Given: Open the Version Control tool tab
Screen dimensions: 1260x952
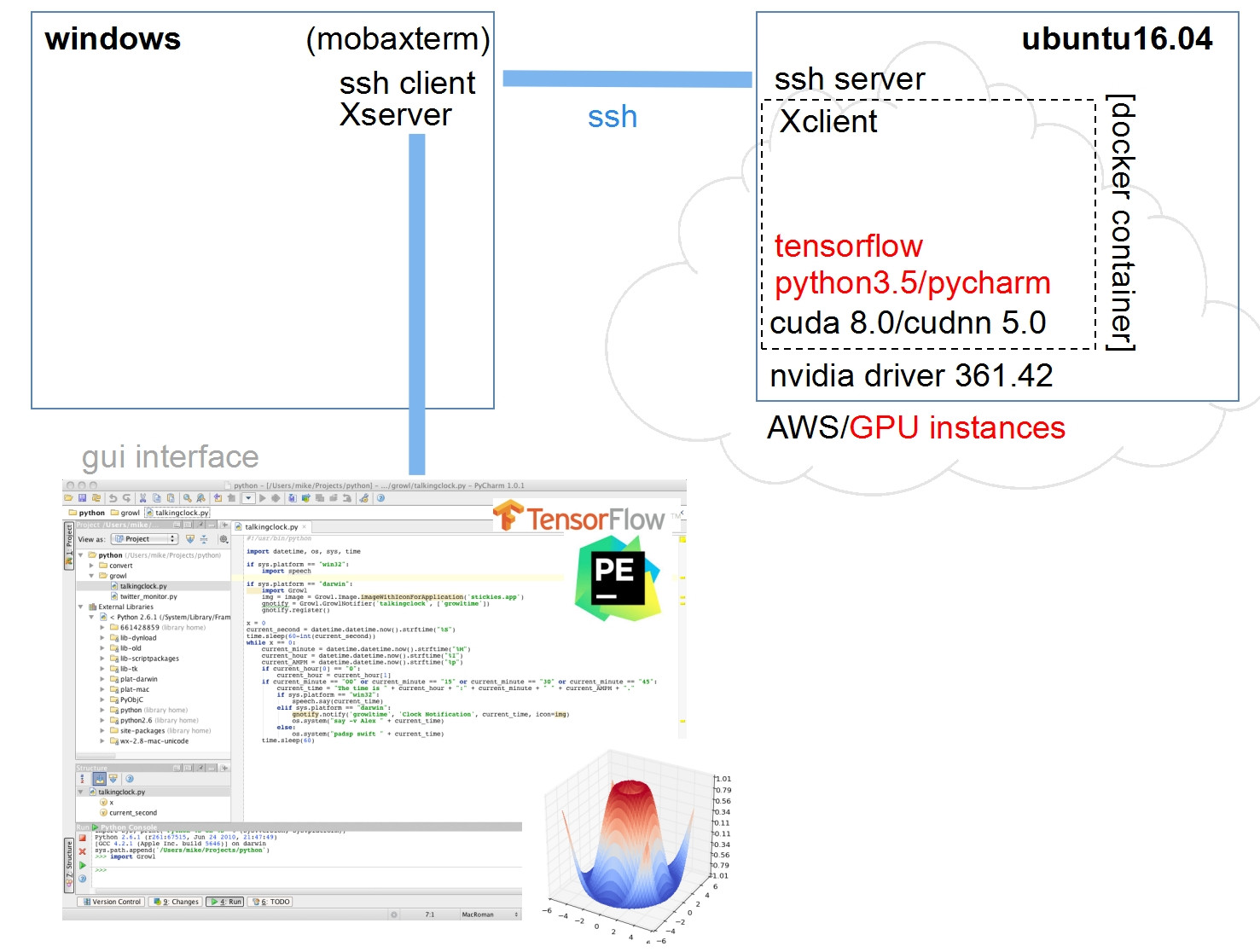Looking at the screenshot, I should (x=111, y=902).
